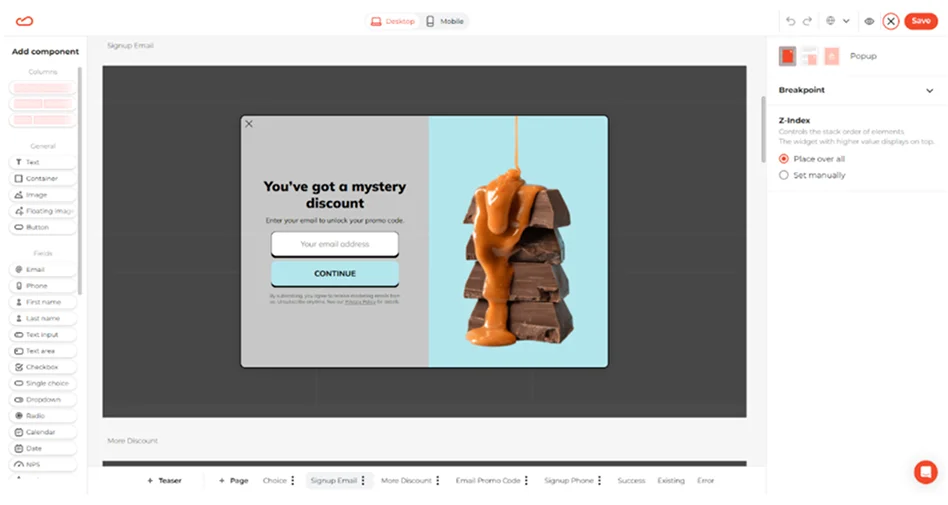Screen dimensions: 948x505
Task: Click the home logo icon
Action: [x=25, y=21]
